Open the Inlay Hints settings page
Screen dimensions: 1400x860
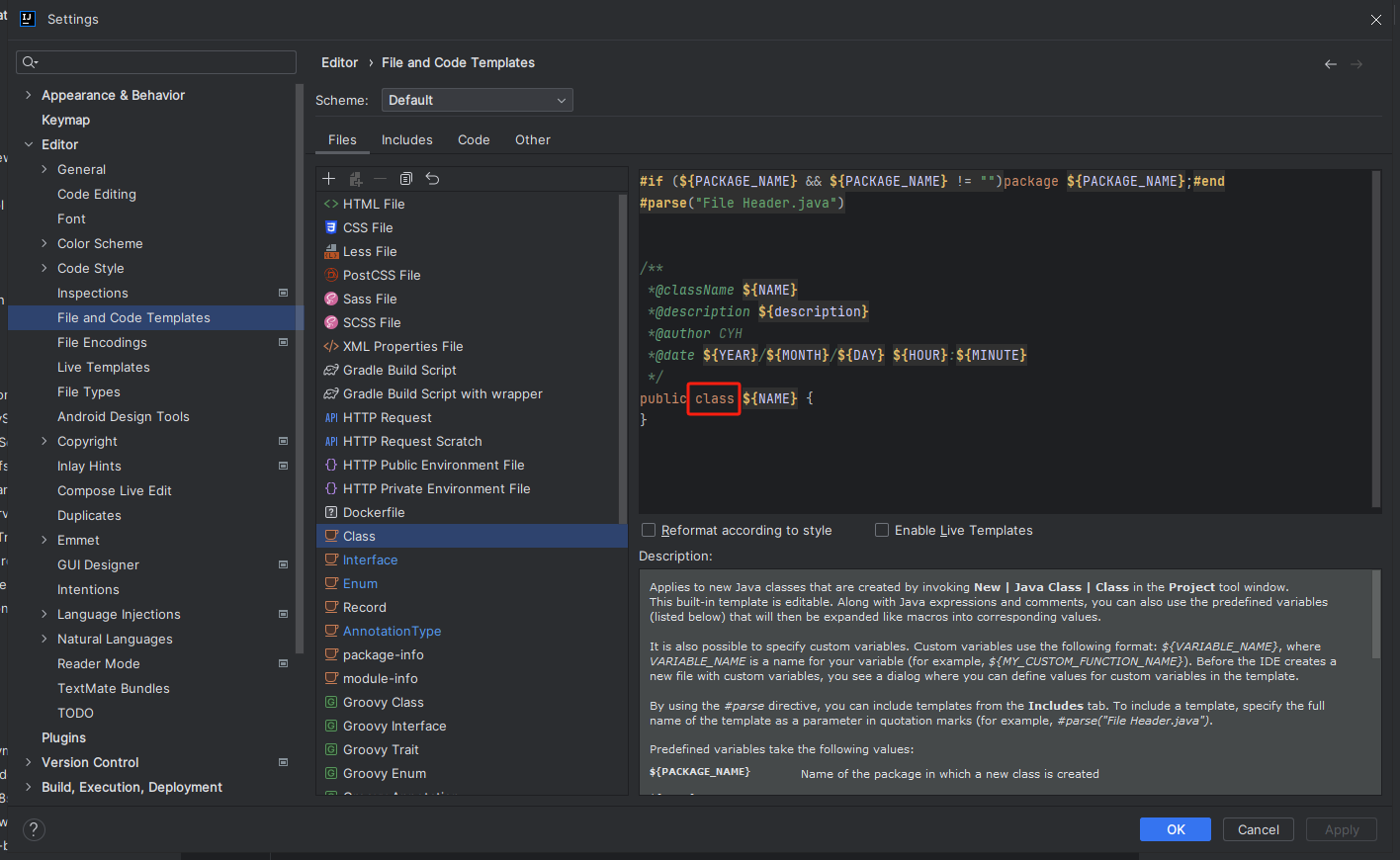(89, 466)
